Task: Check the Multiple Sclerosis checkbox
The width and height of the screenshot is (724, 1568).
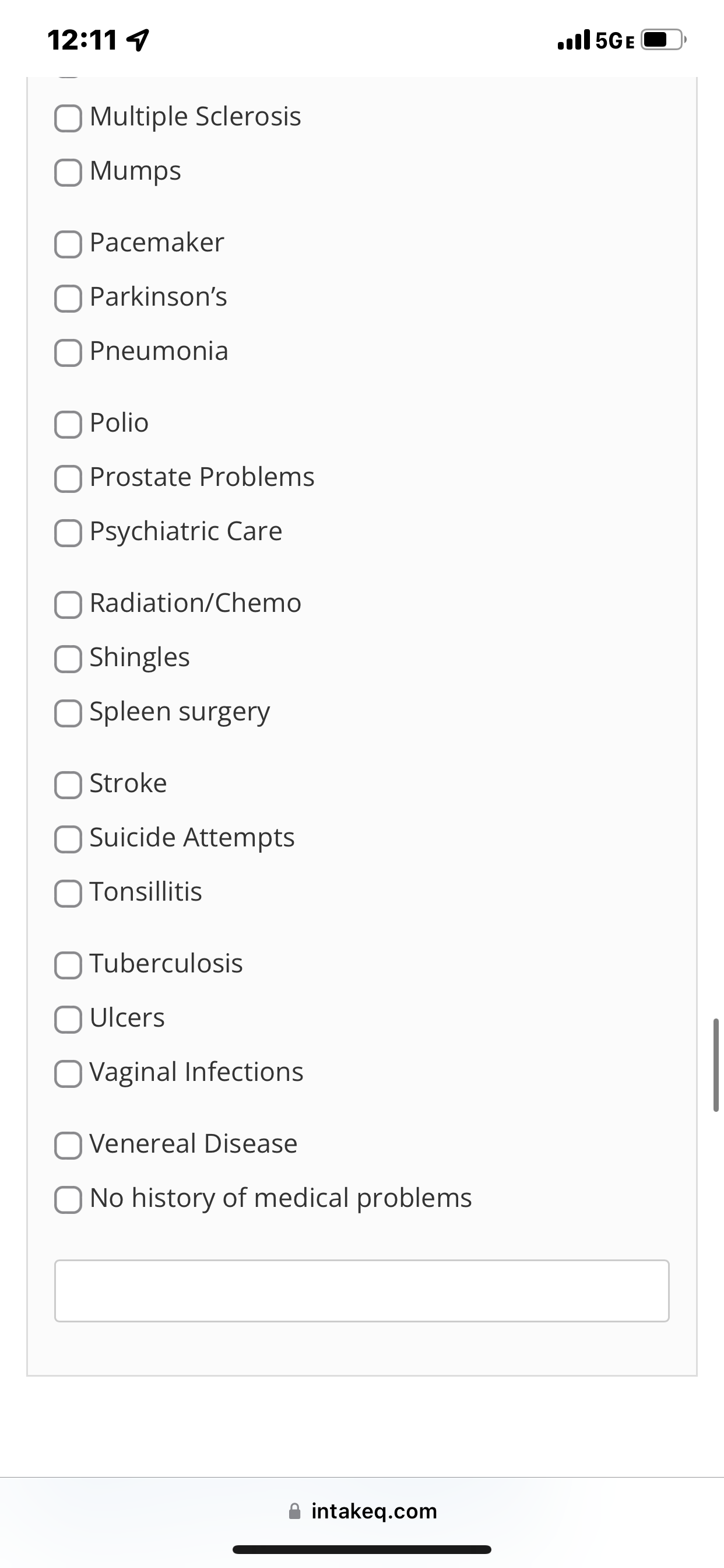Action: pyautogui.click(x=68, y=118)
